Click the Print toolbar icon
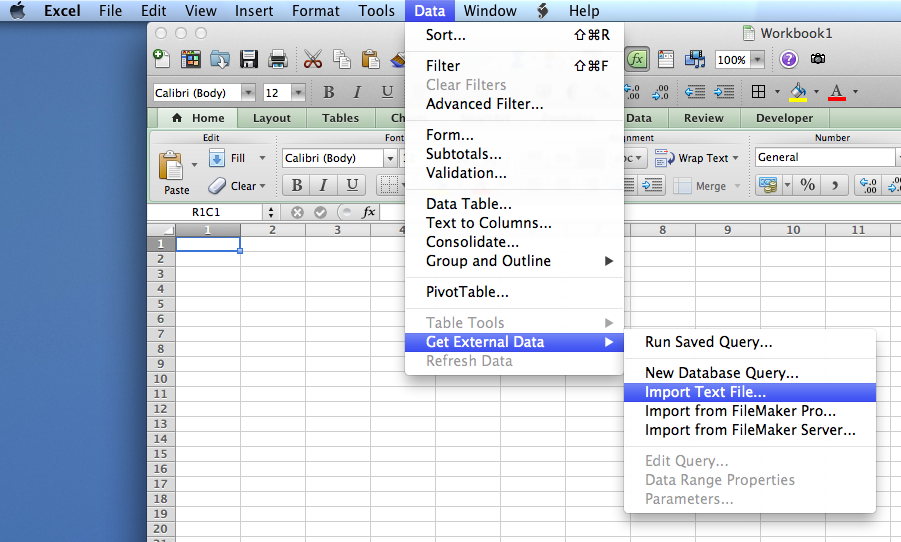Viewport: 901px width, 542px height. tap(278, 59)
